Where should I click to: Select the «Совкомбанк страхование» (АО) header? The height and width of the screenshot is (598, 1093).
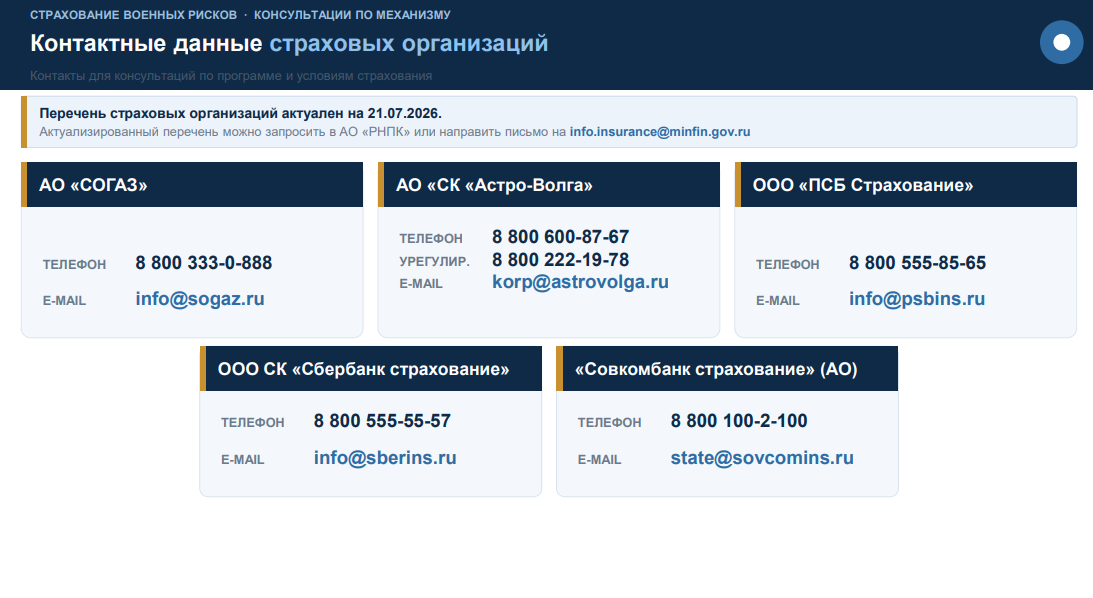pyautogui.click(x=727, y=369)
